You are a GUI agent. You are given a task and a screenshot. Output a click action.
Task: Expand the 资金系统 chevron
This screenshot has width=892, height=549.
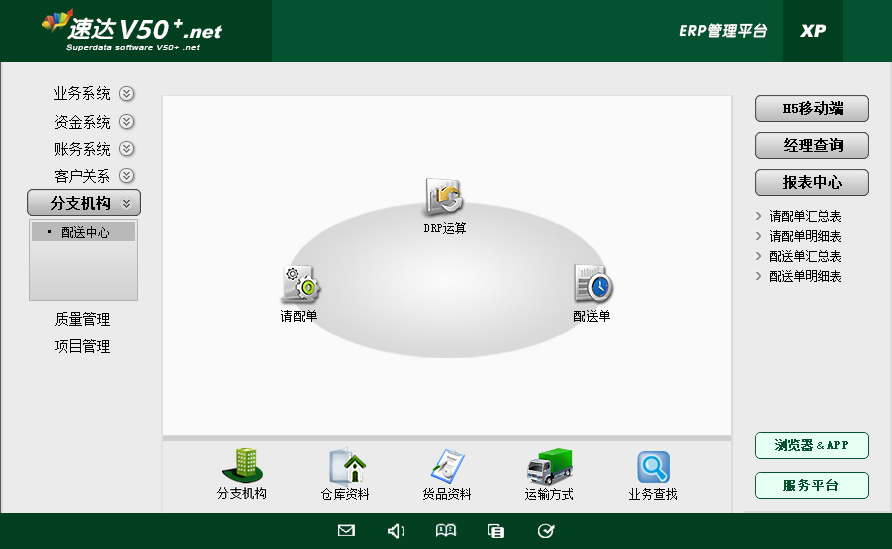tap(126, 121)
